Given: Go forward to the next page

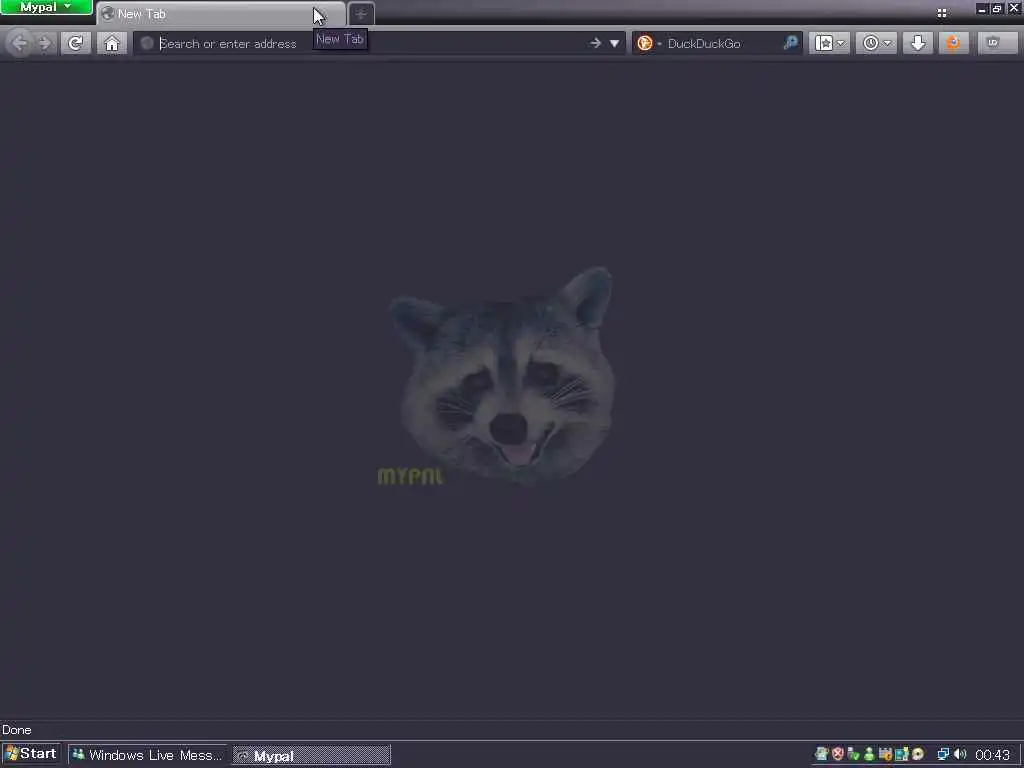Looking at the screenshot, I should (x=45, y=43).
